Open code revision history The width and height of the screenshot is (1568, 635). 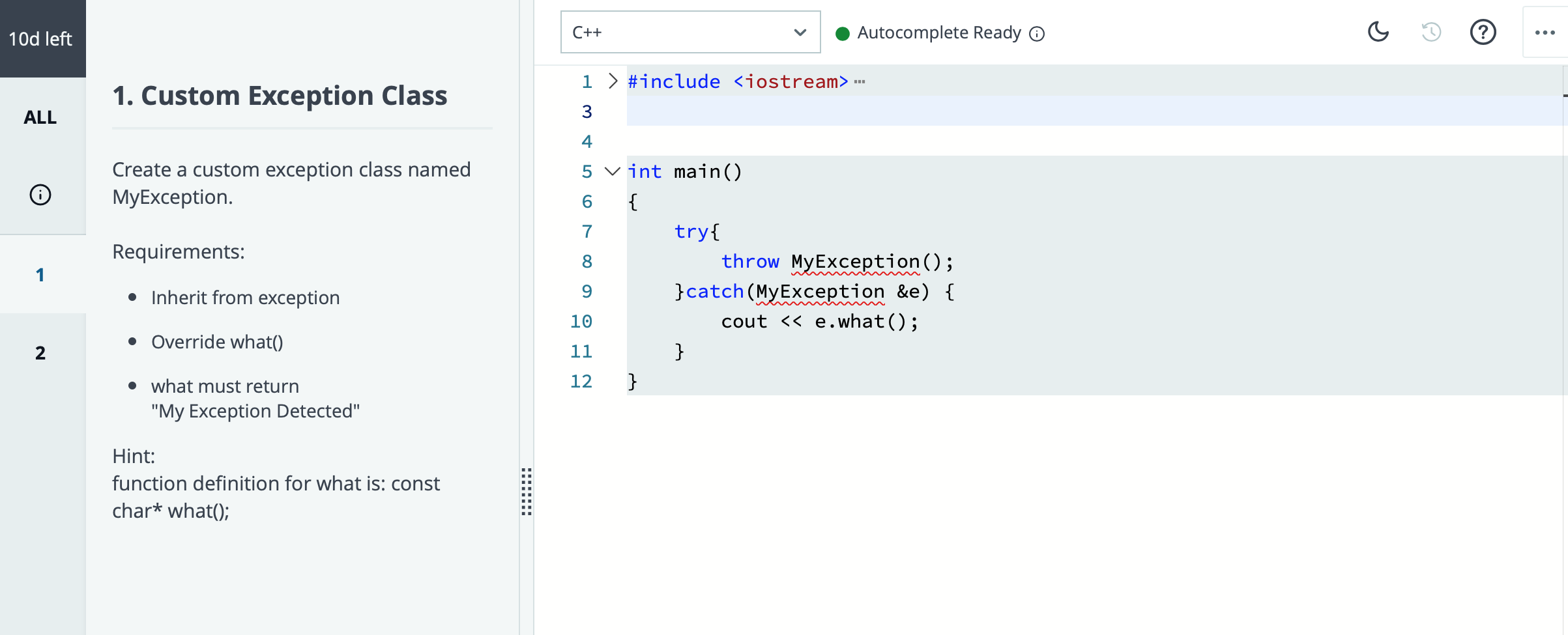click(x=1431, y=31)
